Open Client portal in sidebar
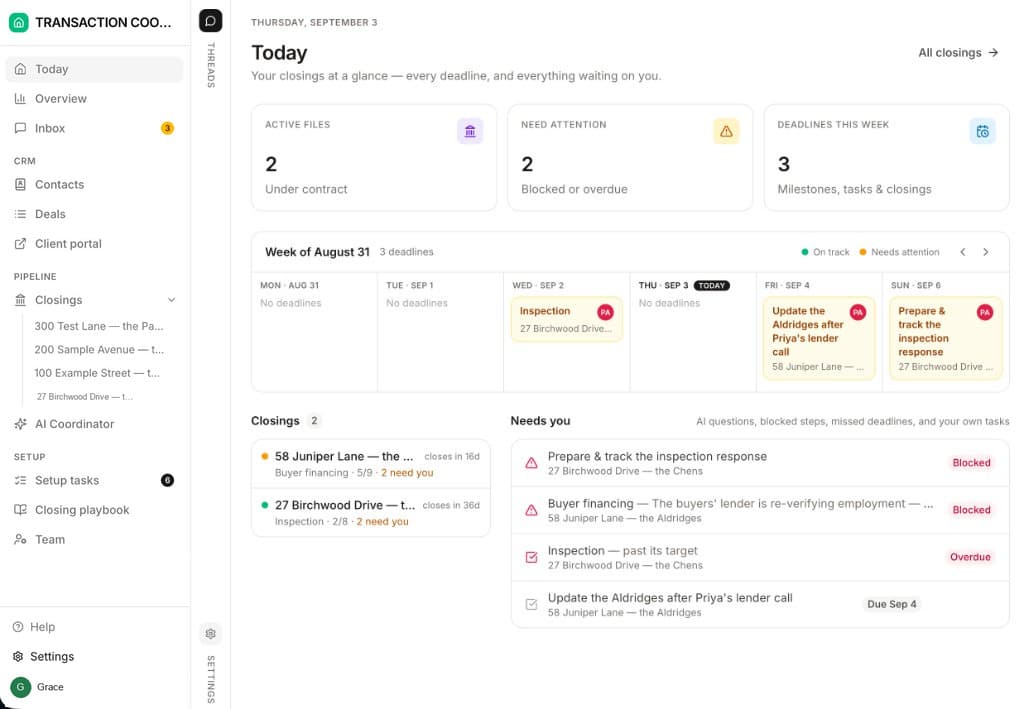This screenshot has width=1024, height=709. tap(94, 244)
